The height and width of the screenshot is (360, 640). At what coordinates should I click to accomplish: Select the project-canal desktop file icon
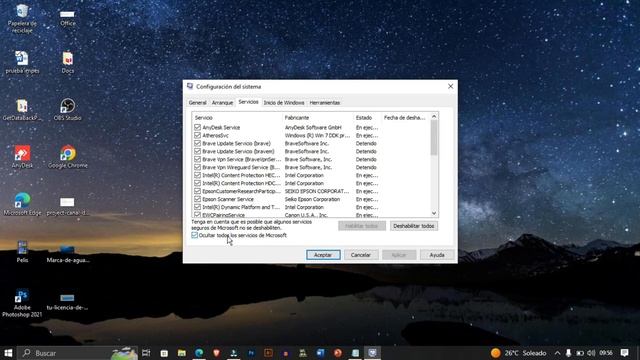coord(67,206)
